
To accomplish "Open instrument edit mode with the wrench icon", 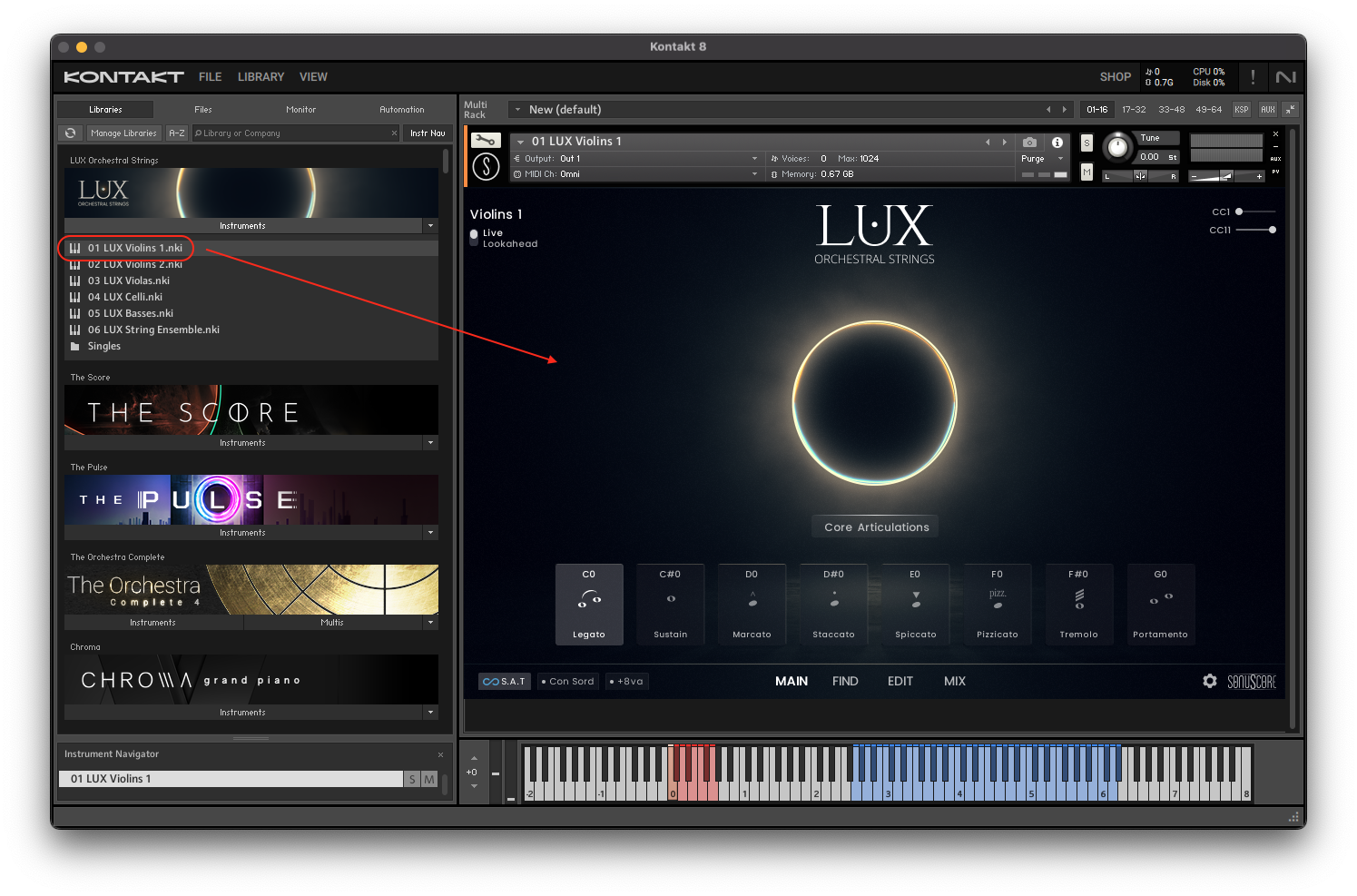I will click(486, 141).
